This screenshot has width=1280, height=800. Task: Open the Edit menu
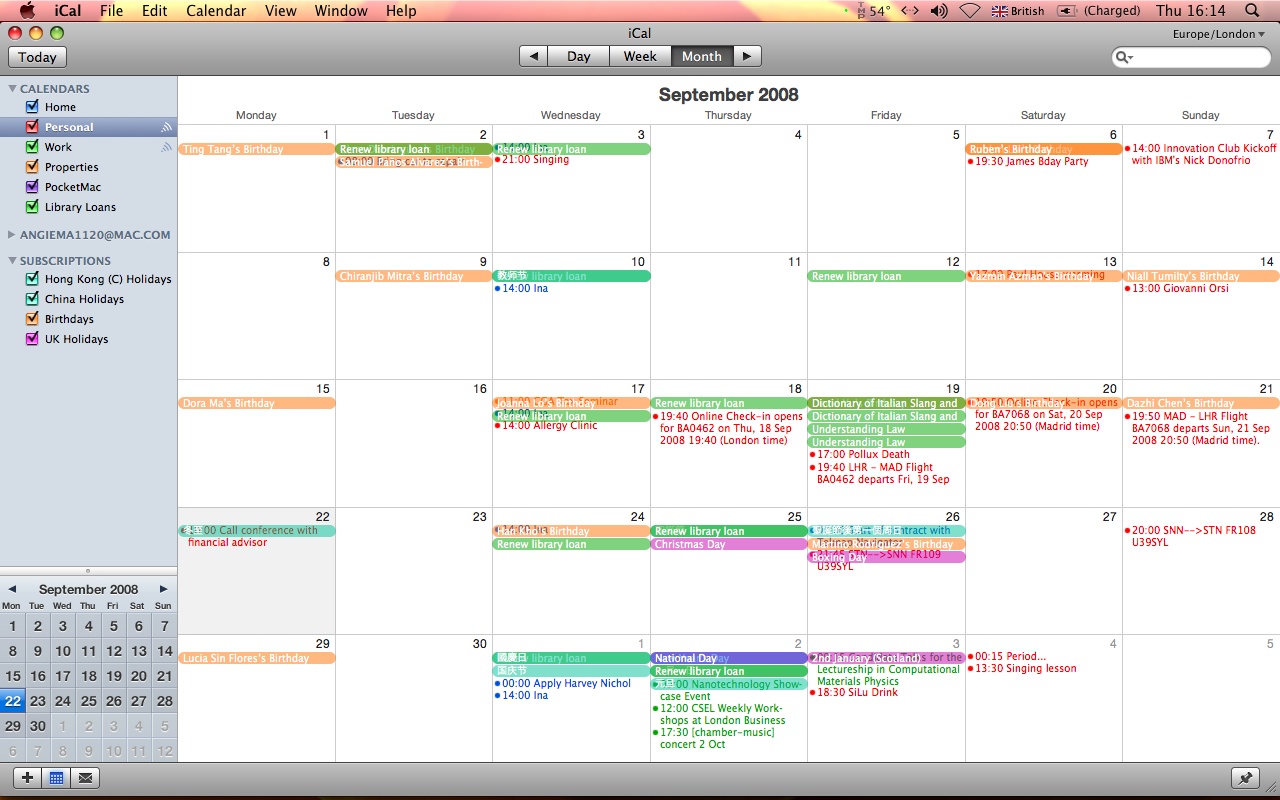point(155,11)
